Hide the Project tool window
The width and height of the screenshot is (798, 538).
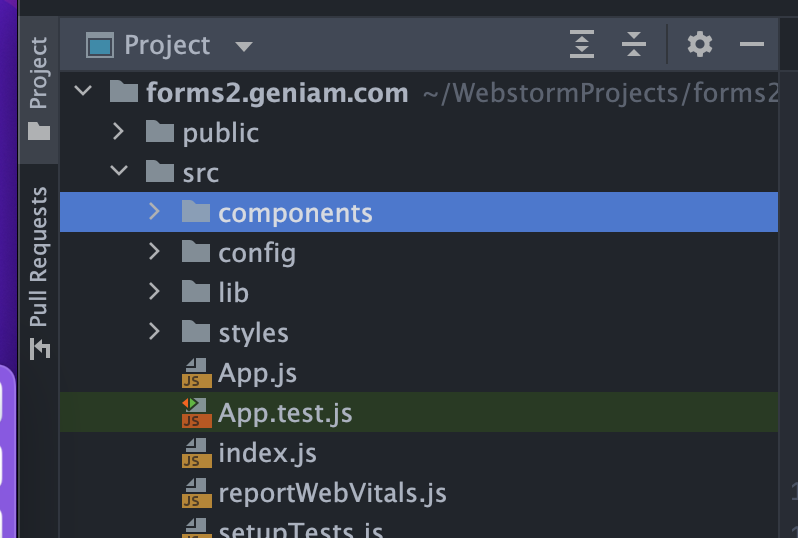752,44
